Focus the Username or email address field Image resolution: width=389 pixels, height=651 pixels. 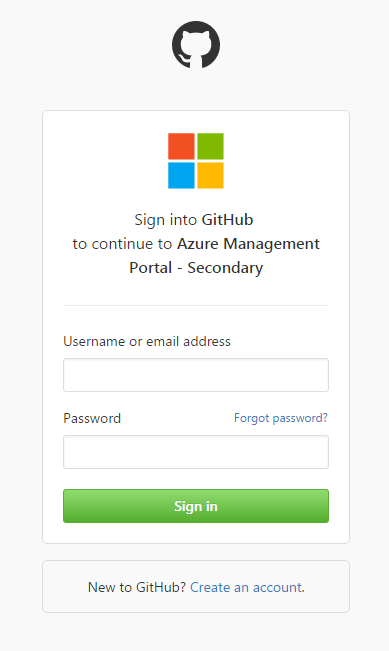(196, 375)
